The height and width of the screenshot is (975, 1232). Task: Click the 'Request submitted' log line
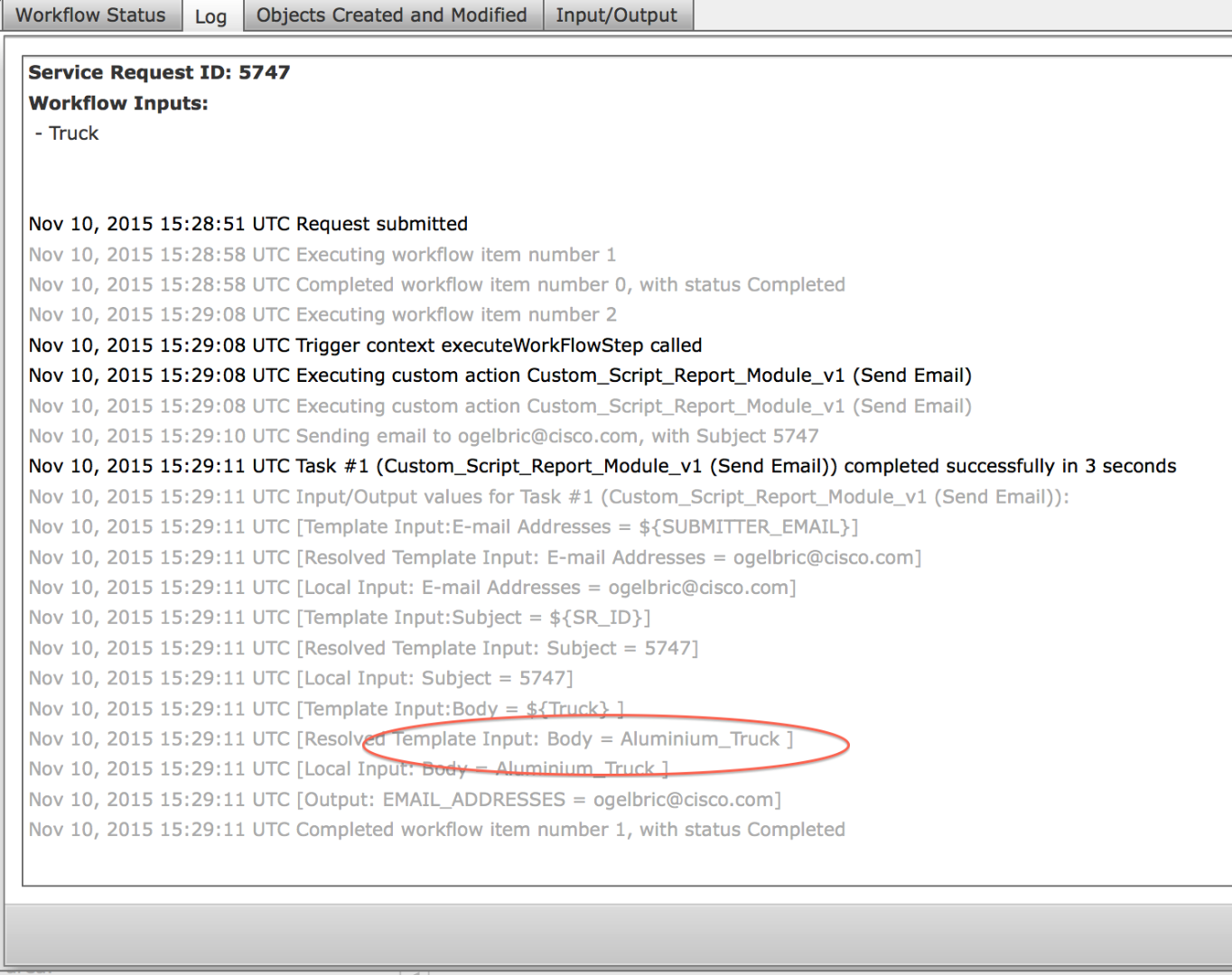pyautogui.click(x=248, y=224)
